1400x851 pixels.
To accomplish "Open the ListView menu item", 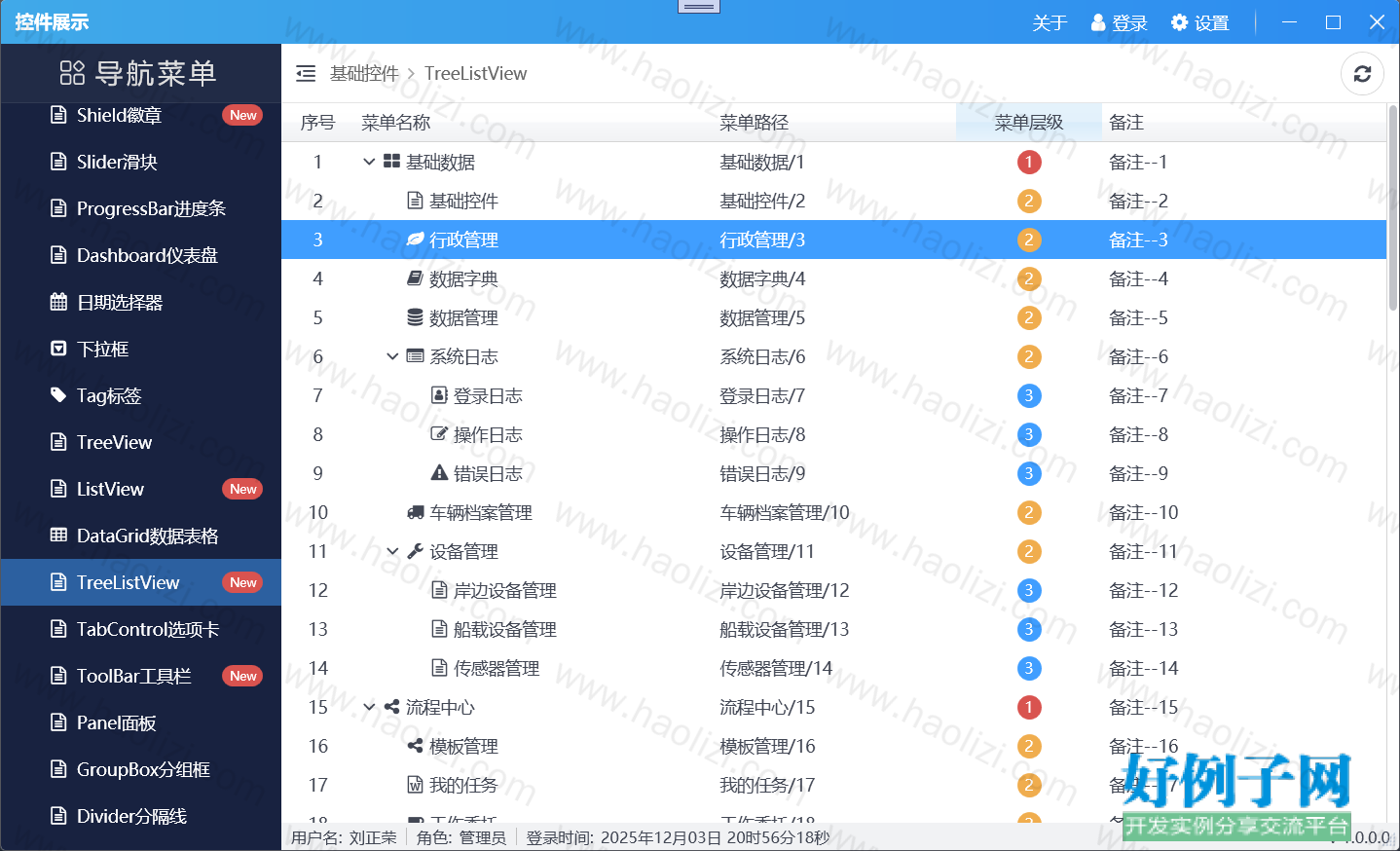I will (141, 489).
